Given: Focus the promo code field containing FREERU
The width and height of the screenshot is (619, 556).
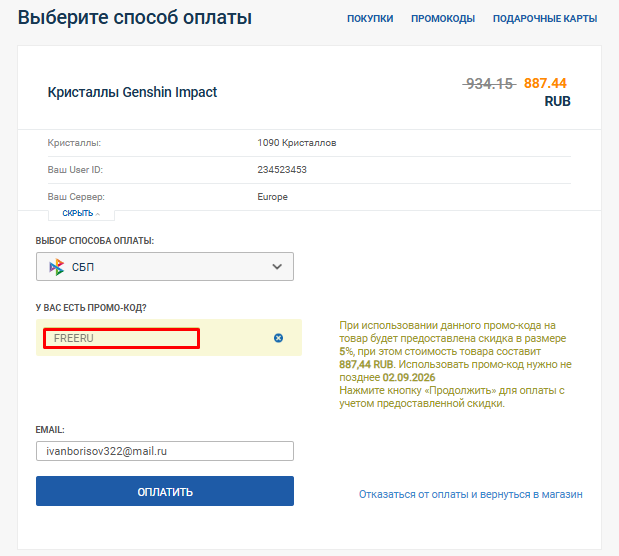Looking at the screenshot, I should point(121,338).
